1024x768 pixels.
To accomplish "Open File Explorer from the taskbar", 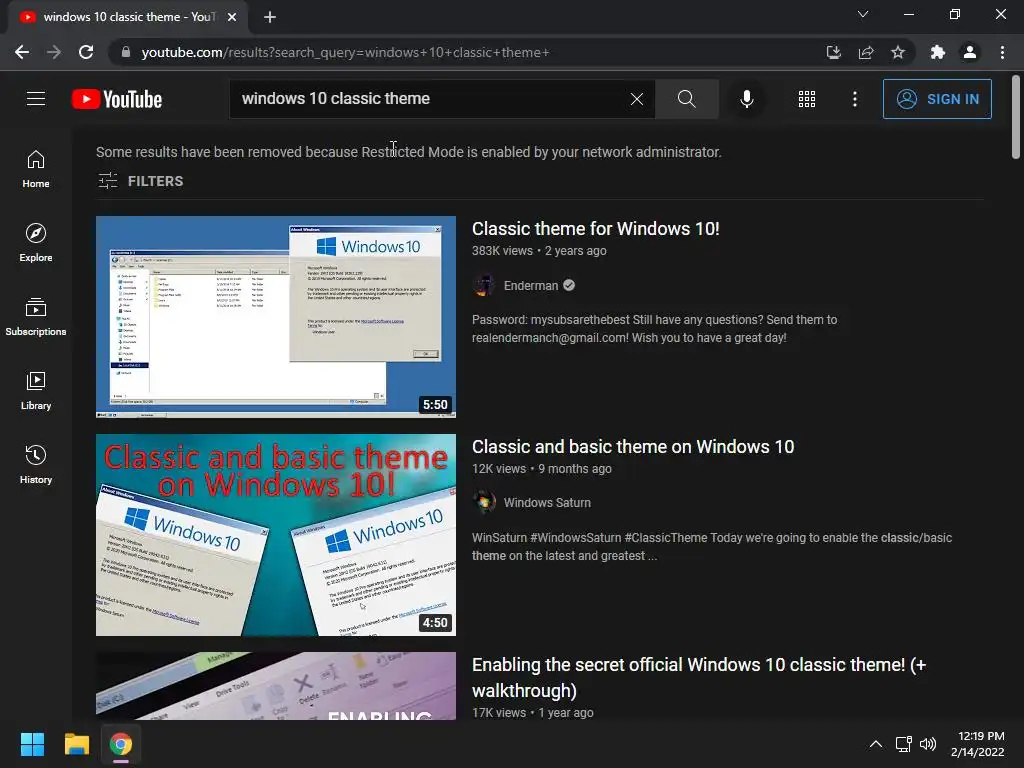I will [x=76, y=744].
